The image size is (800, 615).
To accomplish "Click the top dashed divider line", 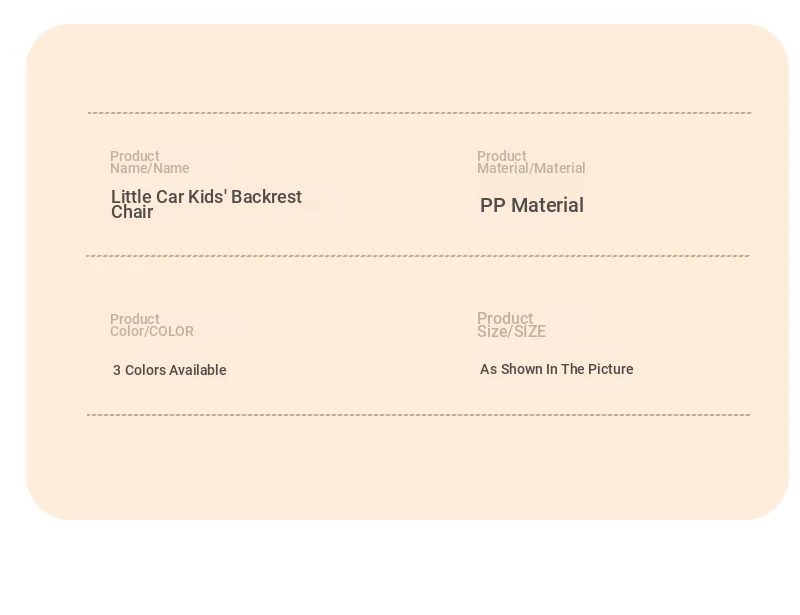I will [x=419, y=113].
